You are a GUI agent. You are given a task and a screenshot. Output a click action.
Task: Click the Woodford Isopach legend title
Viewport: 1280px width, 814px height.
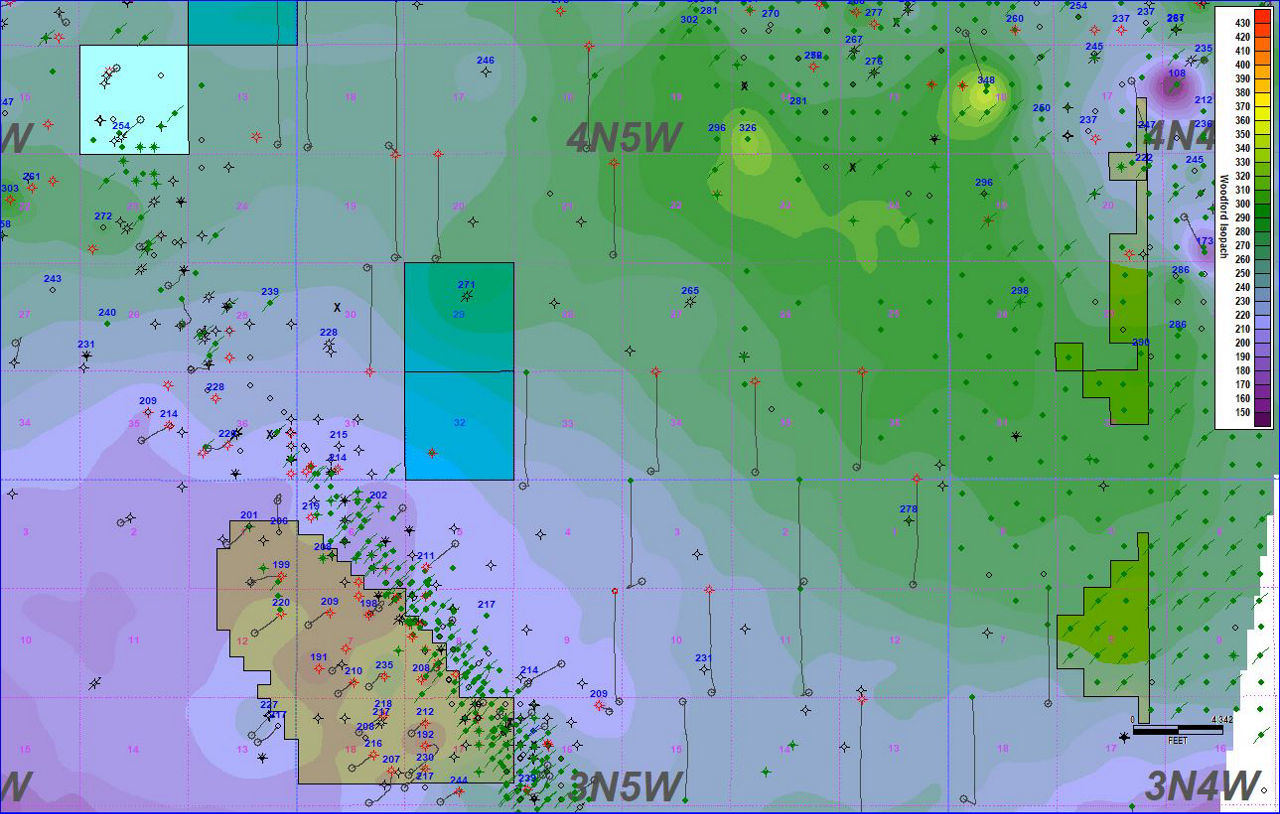(1223, 216)
